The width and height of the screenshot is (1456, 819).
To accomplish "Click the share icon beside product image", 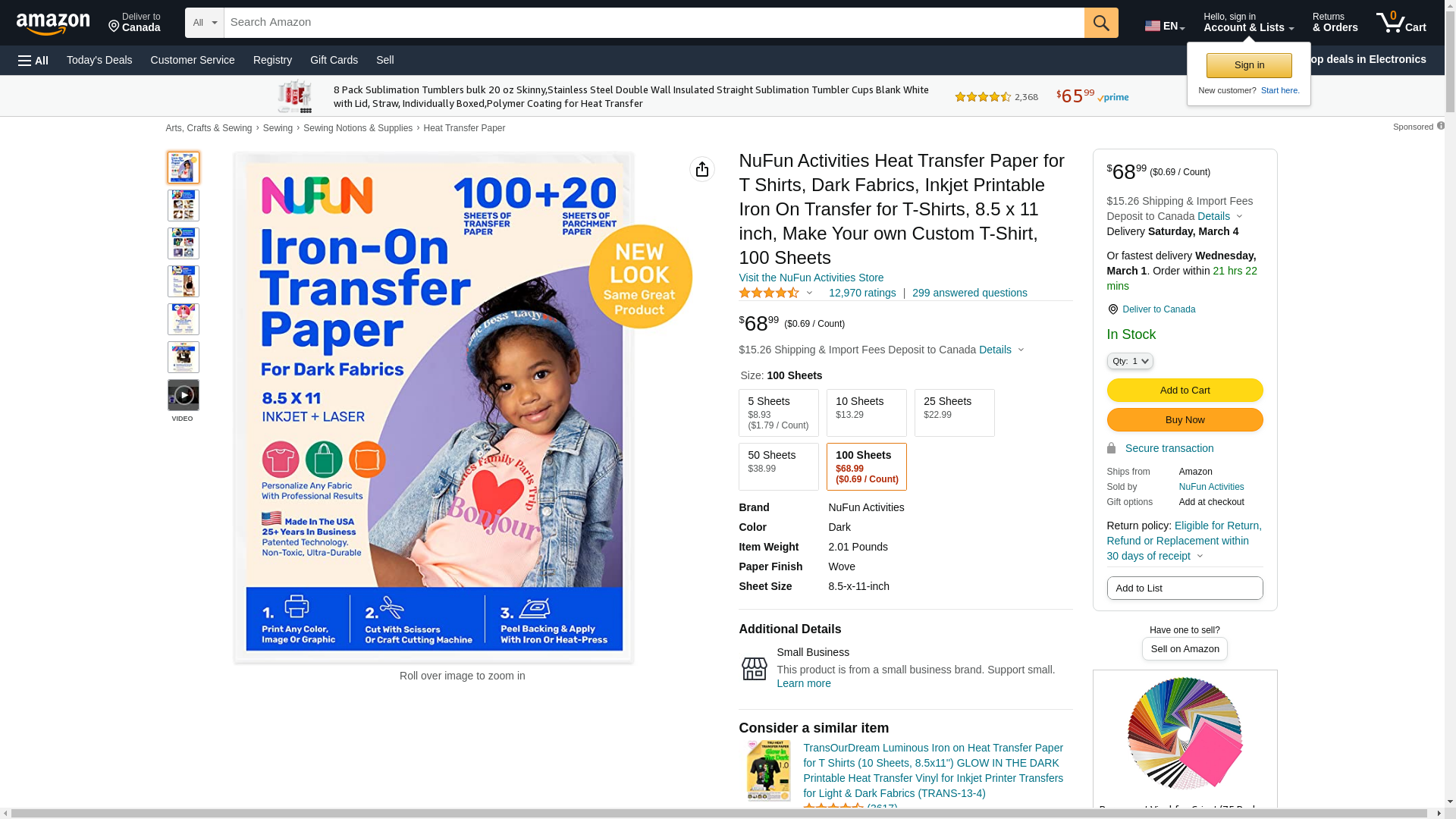I will [x=702, y=169].
